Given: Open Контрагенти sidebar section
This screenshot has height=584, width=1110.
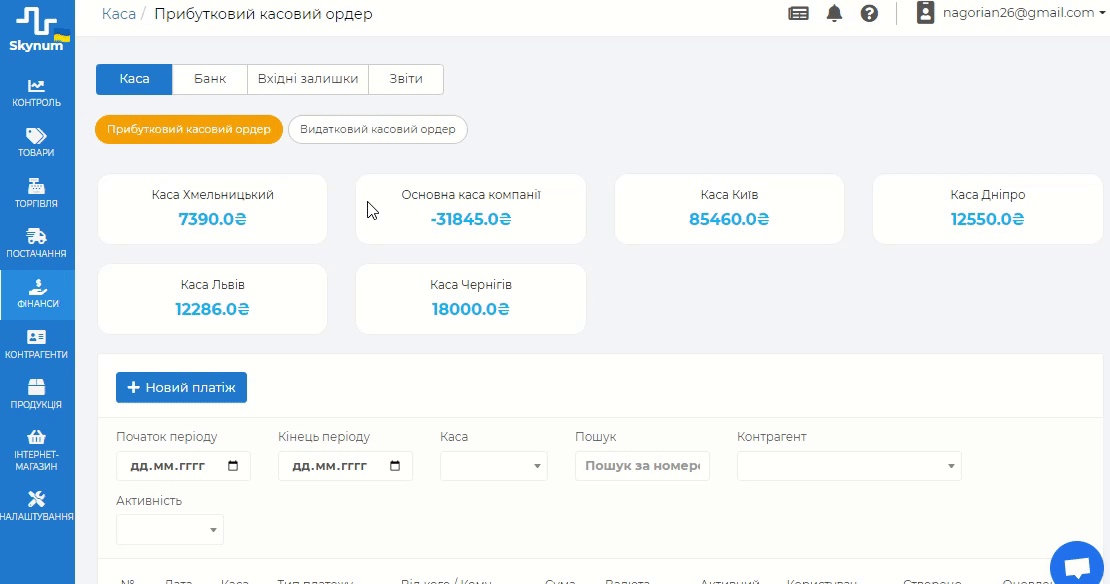Looking at the screenshot, I should [x=37, y=344].
